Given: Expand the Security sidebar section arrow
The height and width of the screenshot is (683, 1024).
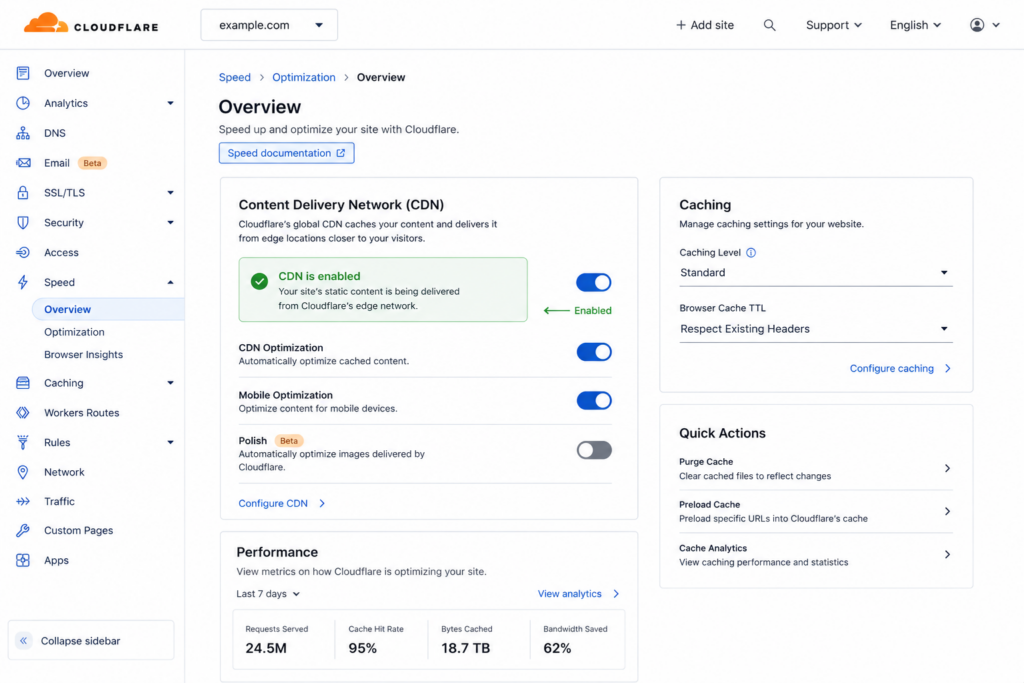Looking at the screenshot, I should (x=170, y=223).
